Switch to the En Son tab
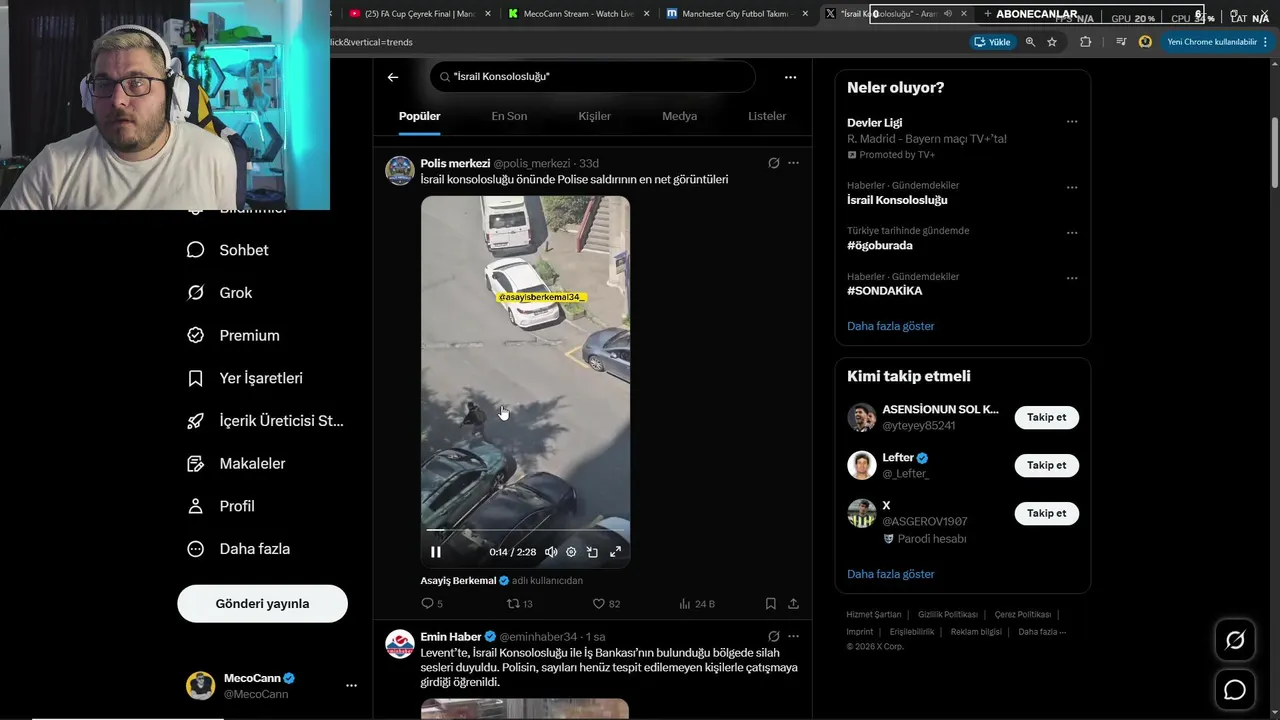The image size is (1280, 720). tap(509, 116)
